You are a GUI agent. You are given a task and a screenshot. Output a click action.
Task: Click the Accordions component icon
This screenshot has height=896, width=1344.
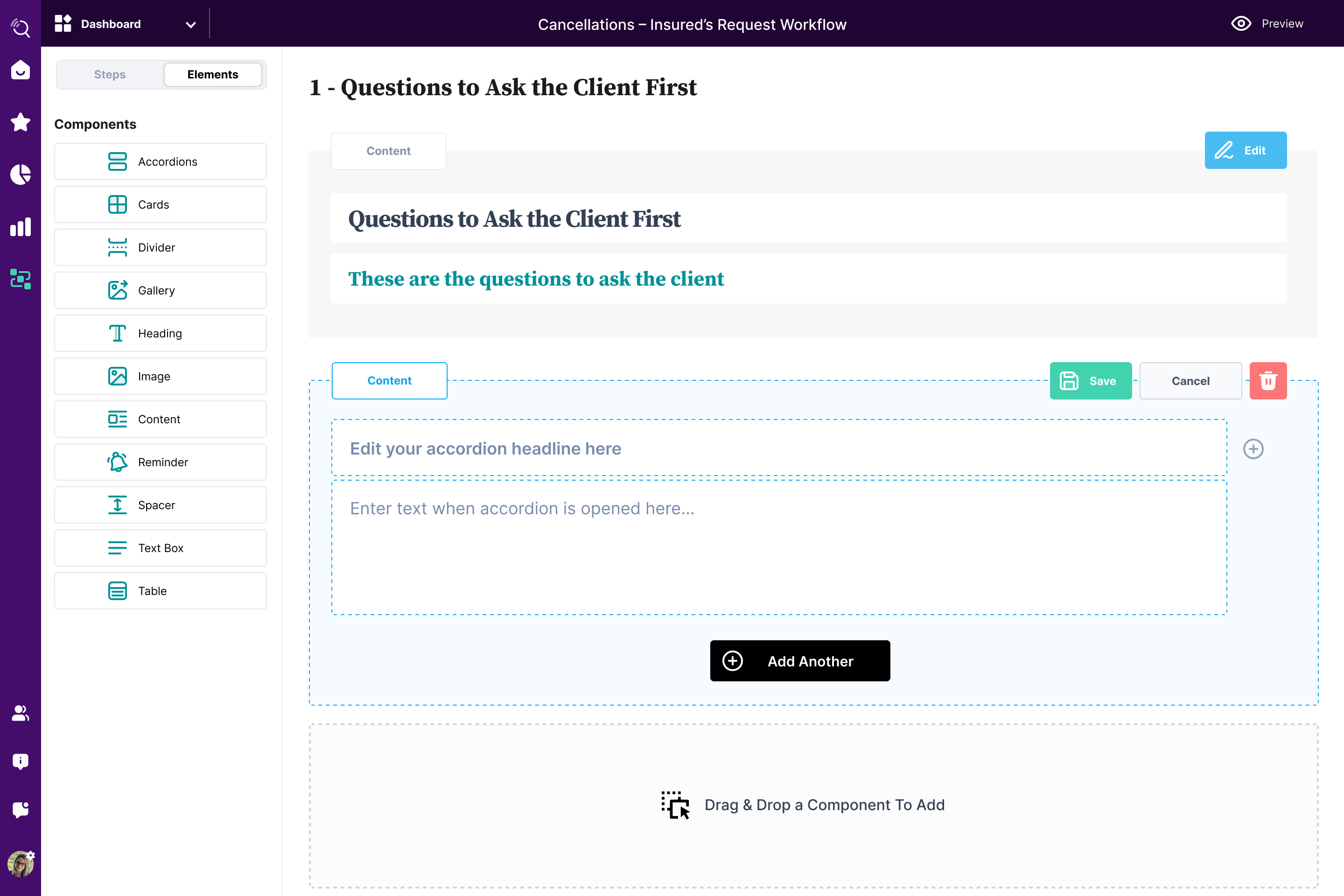[117, 161]
